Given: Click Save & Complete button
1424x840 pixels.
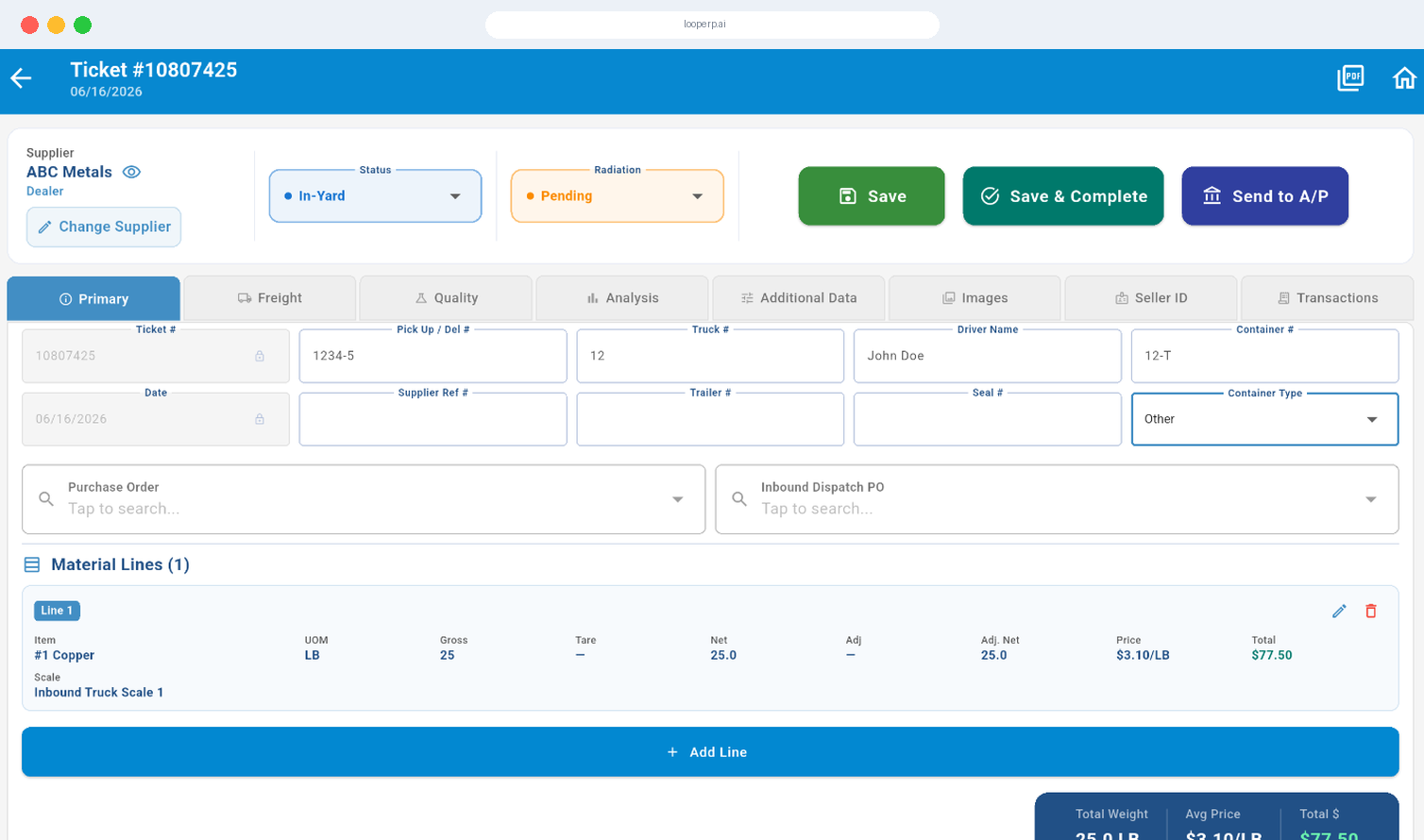Looking at the screenshot, I should (1063, 196).
